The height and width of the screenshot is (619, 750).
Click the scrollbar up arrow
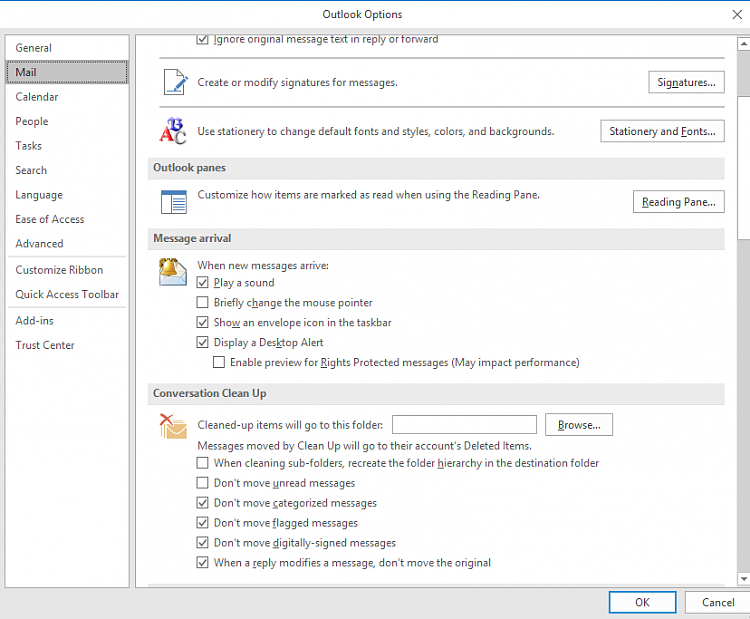(x=743, y=44)
